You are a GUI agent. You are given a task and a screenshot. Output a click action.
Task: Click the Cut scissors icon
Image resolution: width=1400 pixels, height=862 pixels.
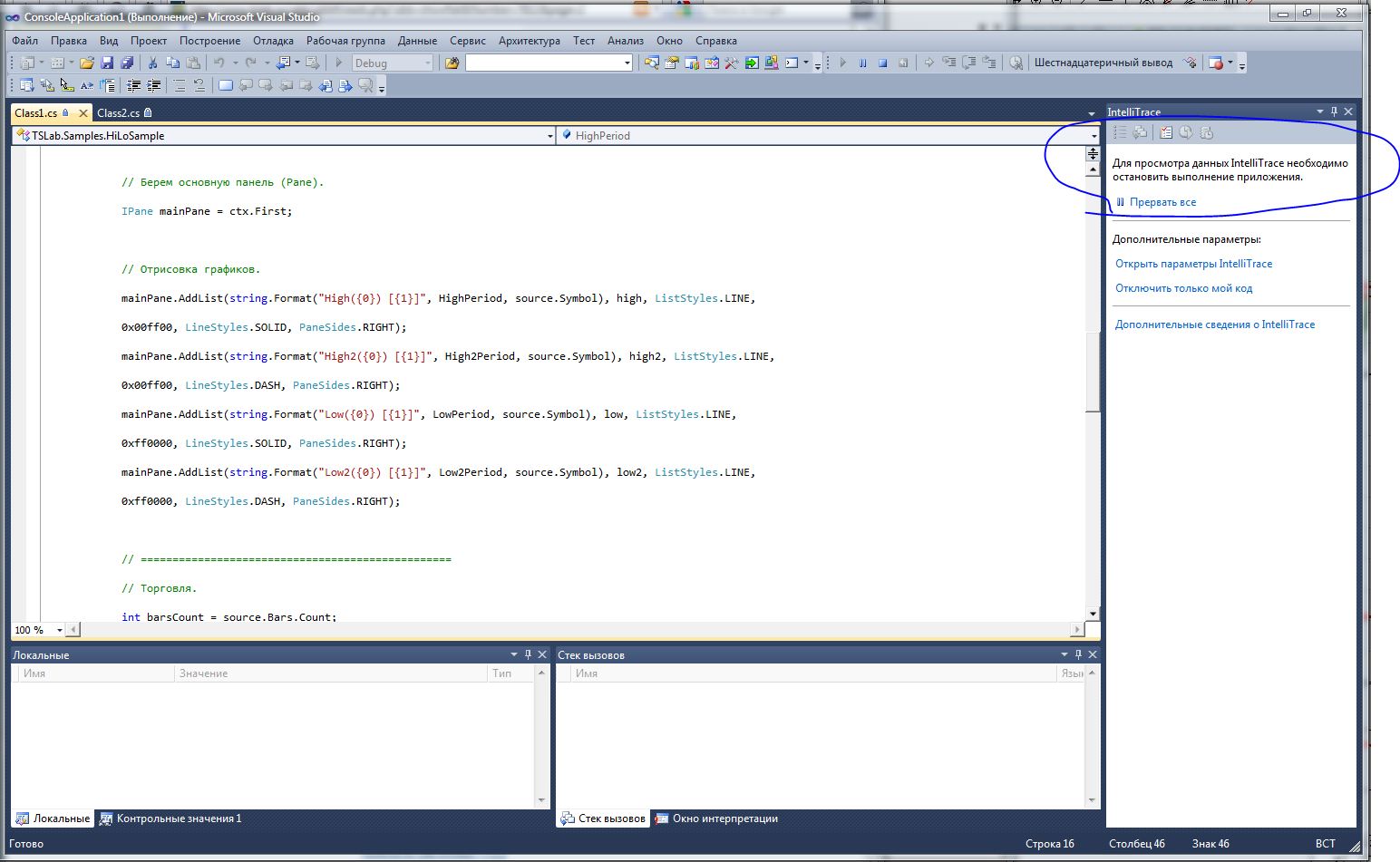click(x=152, y=63)
